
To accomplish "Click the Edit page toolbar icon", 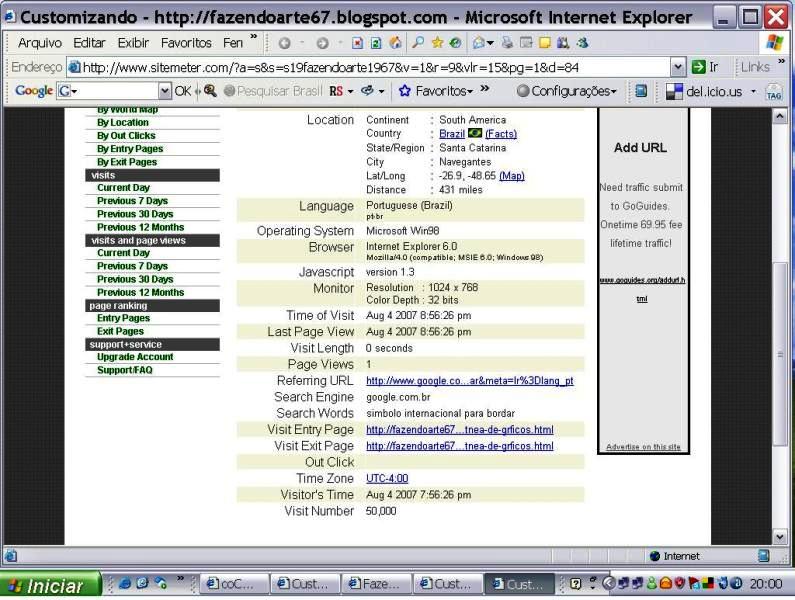I will click(526, 43).
